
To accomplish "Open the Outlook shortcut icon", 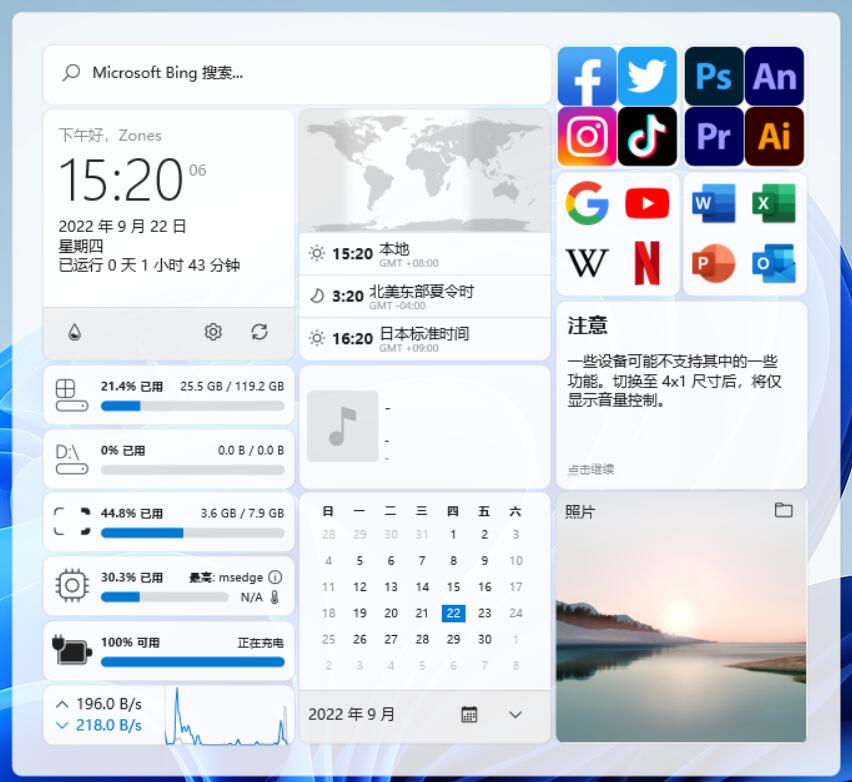I will pos(774,264).
